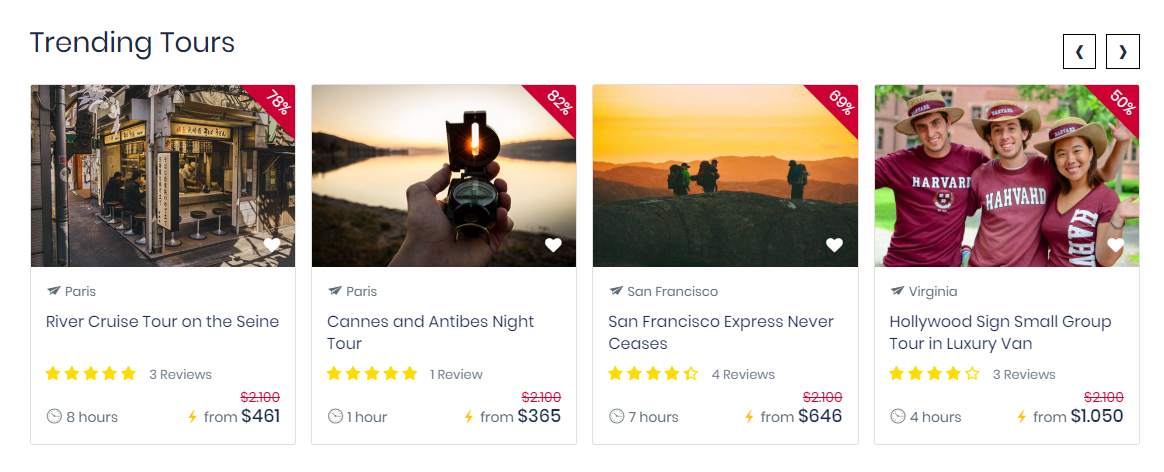Show next trending tours slide
The image size is (1164, 472).
[x=1123, y=52]
